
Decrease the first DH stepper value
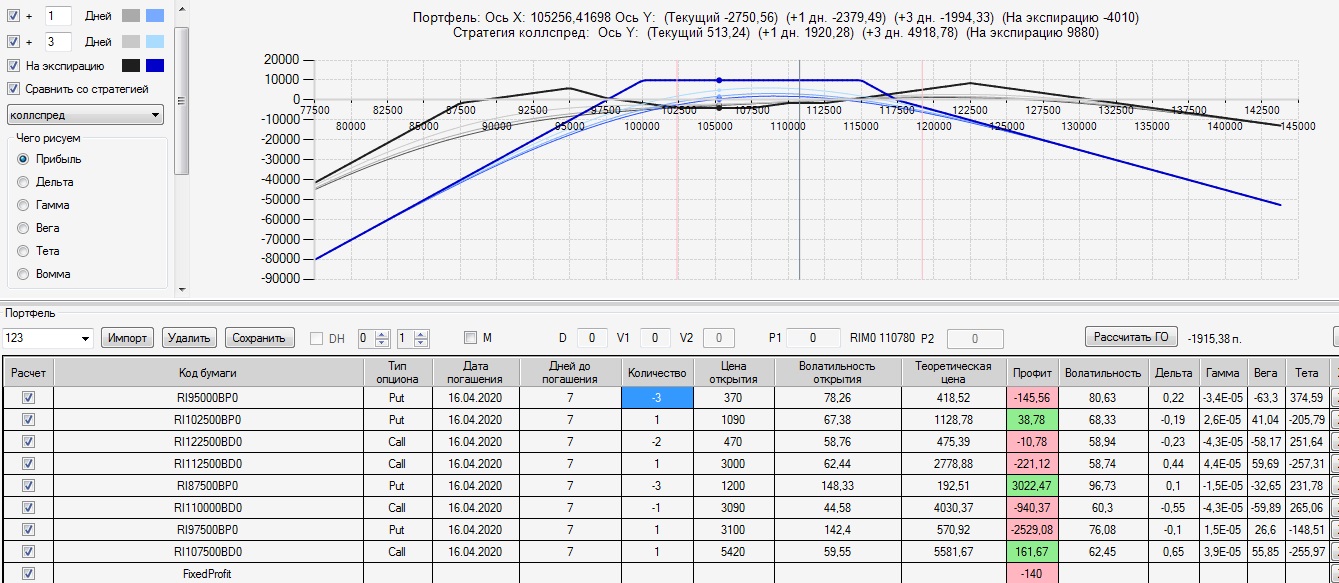coord(382,343)
